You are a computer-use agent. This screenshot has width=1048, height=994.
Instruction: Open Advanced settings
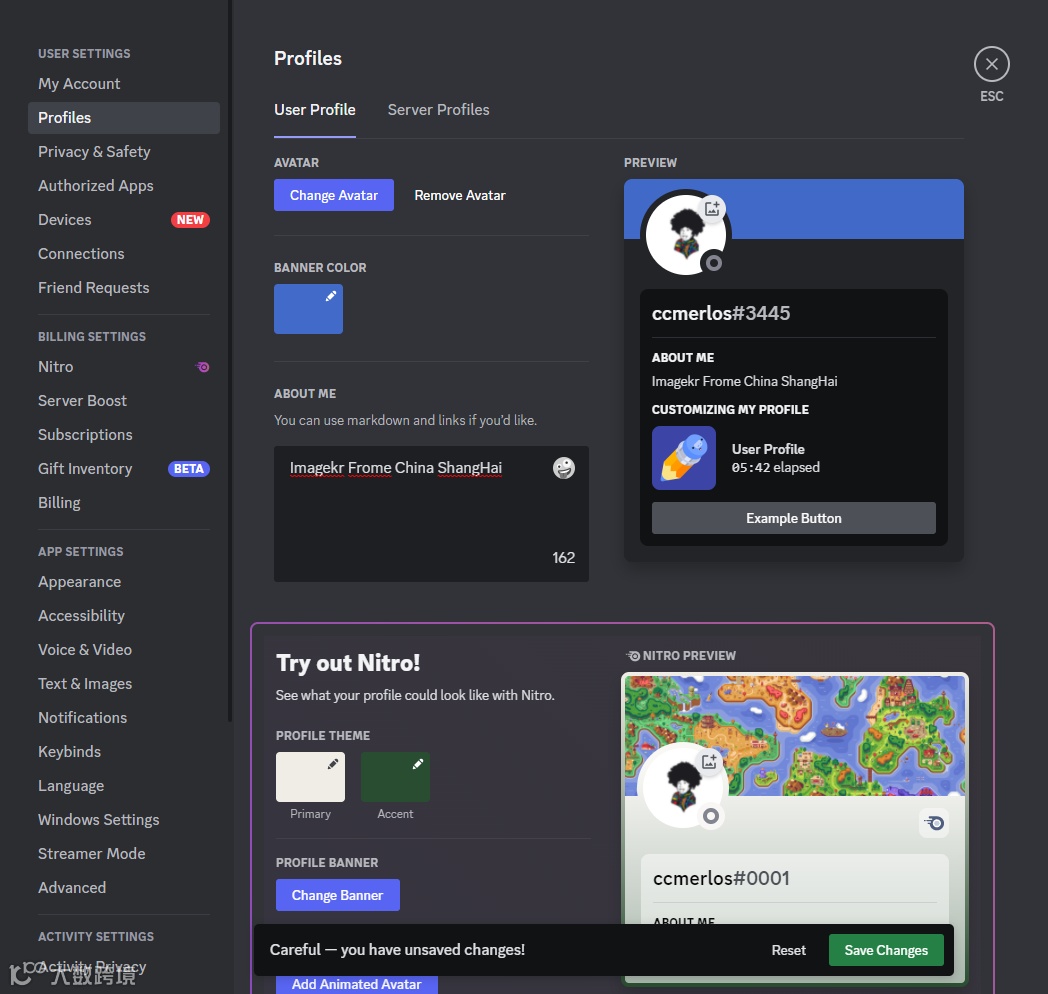(x=124, y=888)
